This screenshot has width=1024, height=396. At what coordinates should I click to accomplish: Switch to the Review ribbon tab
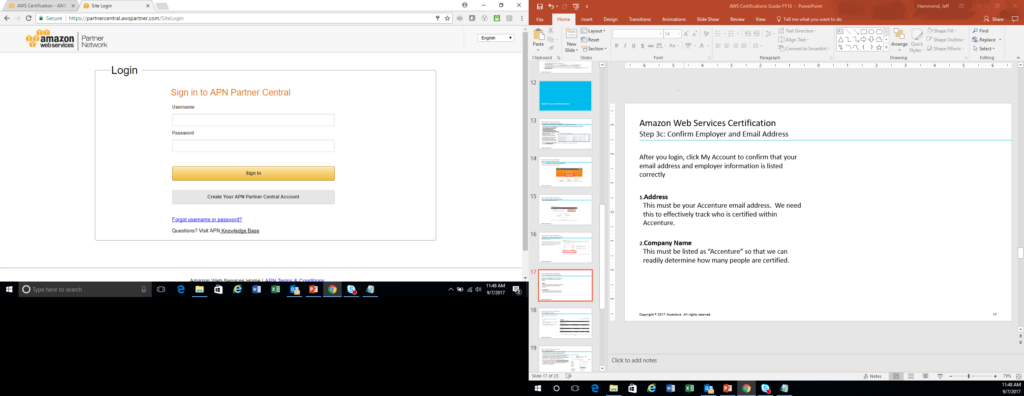pyautogui.click(x=737, y=20)
